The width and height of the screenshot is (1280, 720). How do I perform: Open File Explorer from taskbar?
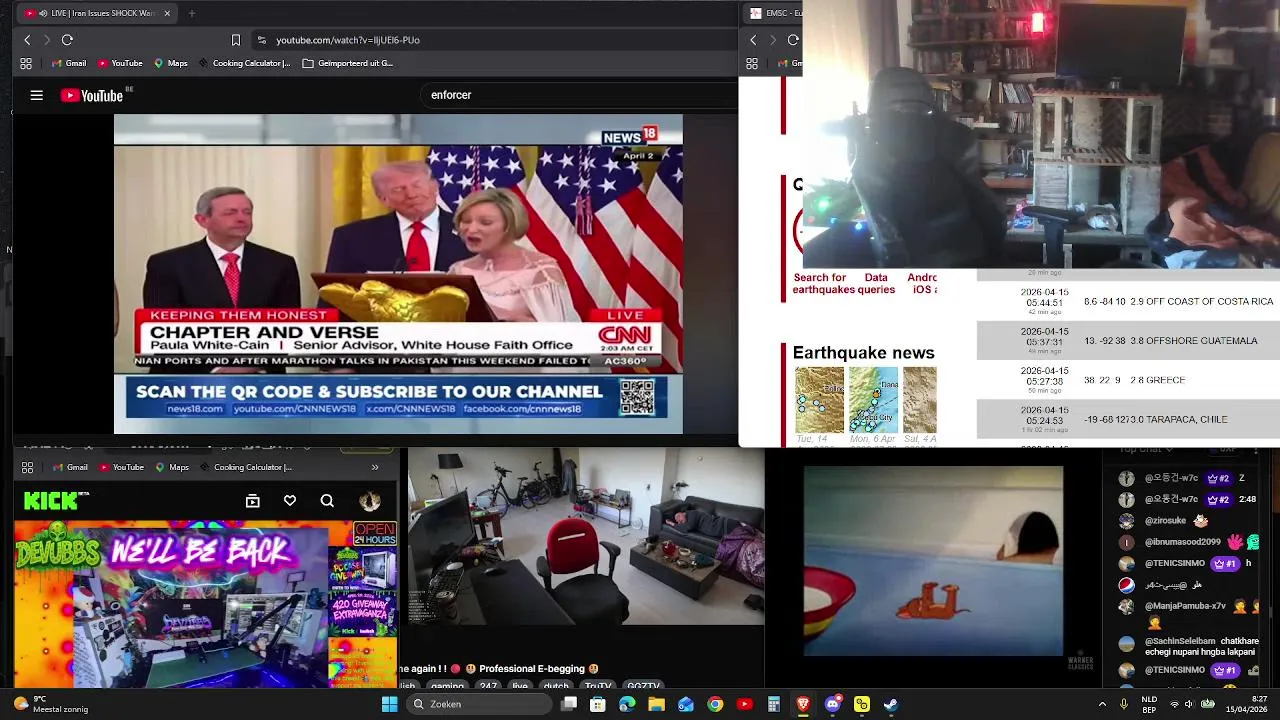(x=656, y=704)
